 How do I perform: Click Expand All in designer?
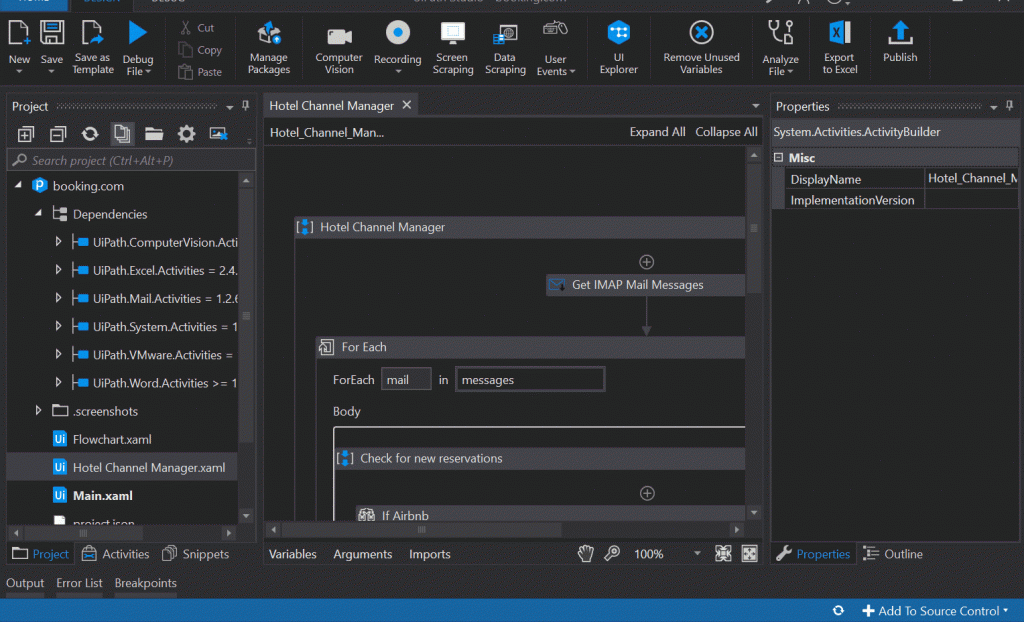pos(657,132)
